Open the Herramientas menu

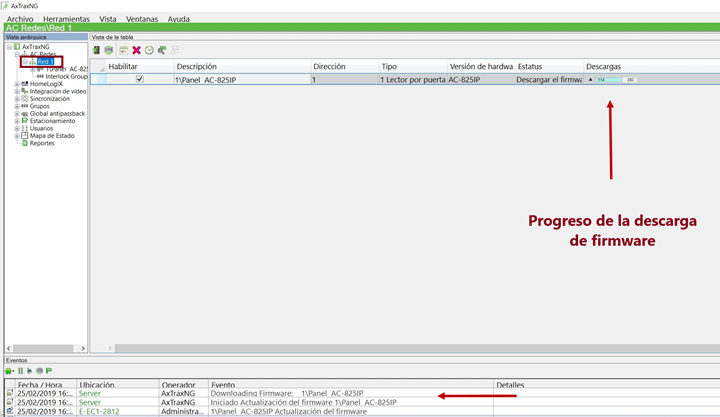click(x=66, y=19)
